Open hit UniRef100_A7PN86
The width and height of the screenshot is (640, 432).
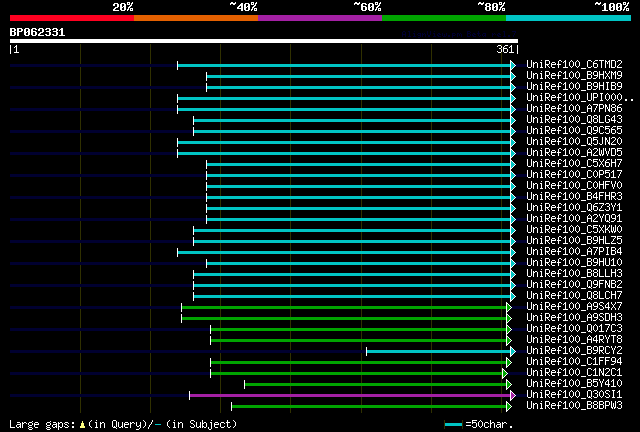pyautogui.click(x=574, y=109)
